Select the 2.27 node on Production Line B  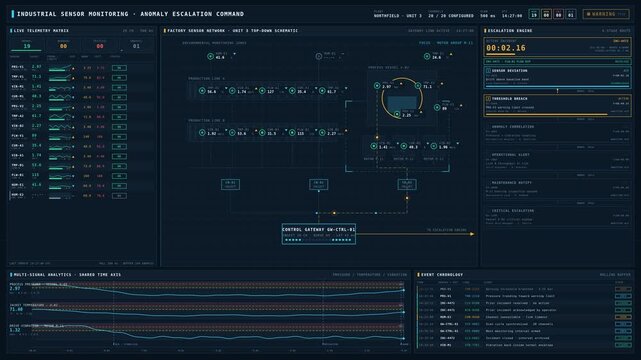coord(322,133)
